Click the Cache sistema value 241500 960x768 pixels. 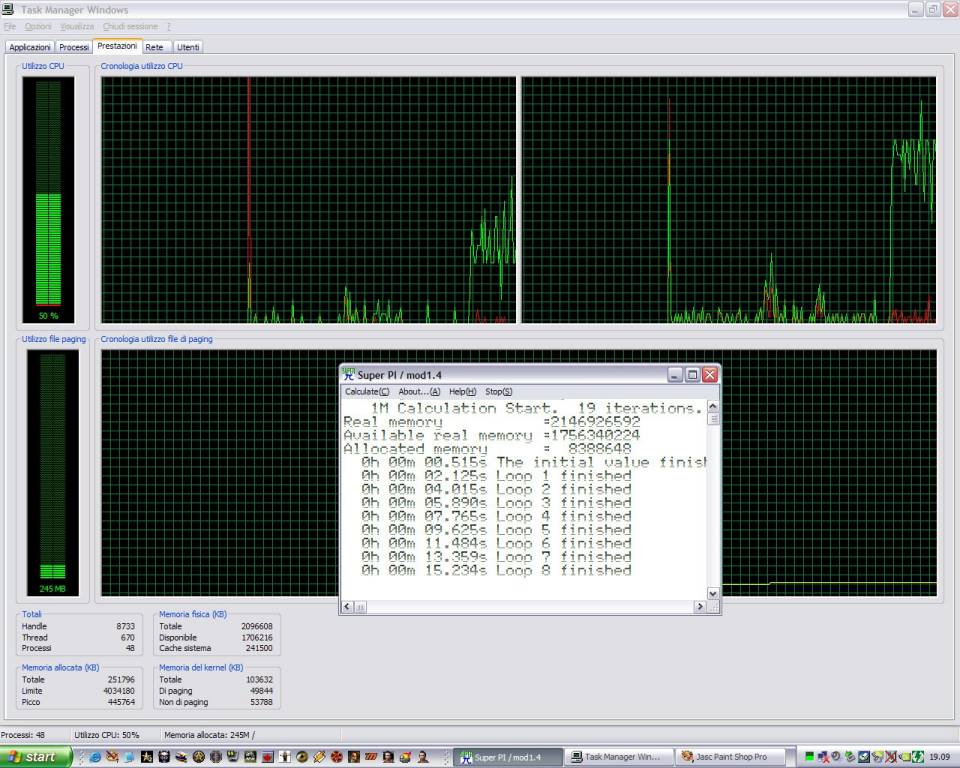pyautogui.click(x=258, y=648)
